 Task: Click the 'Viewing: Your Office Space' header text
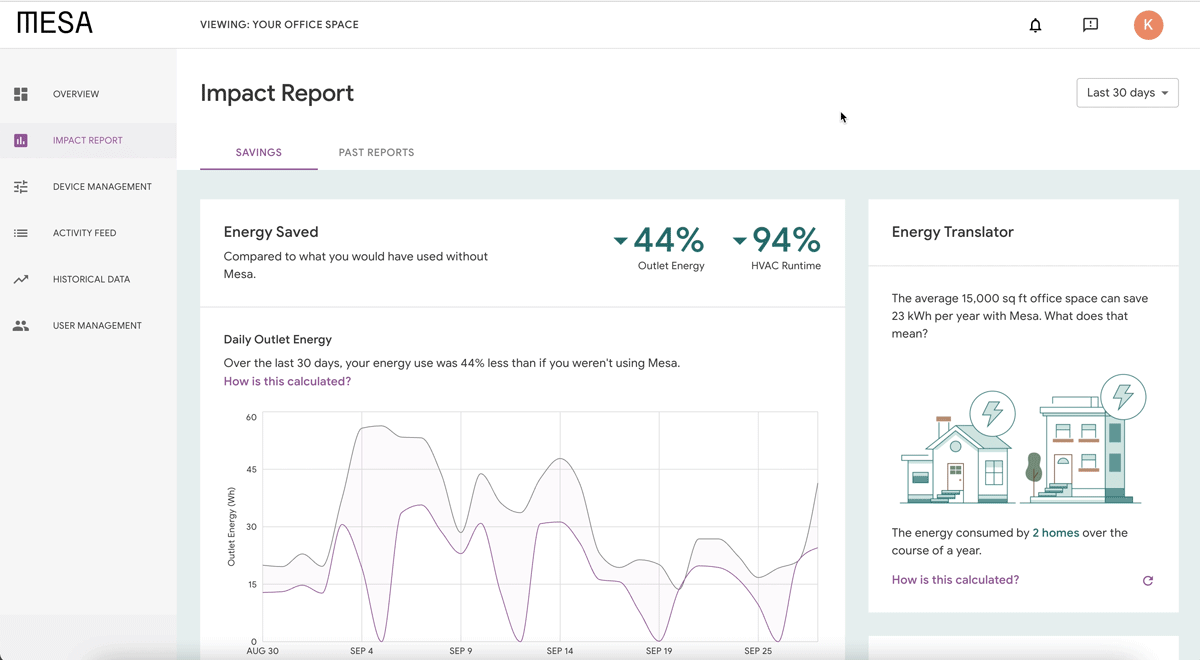279,25
